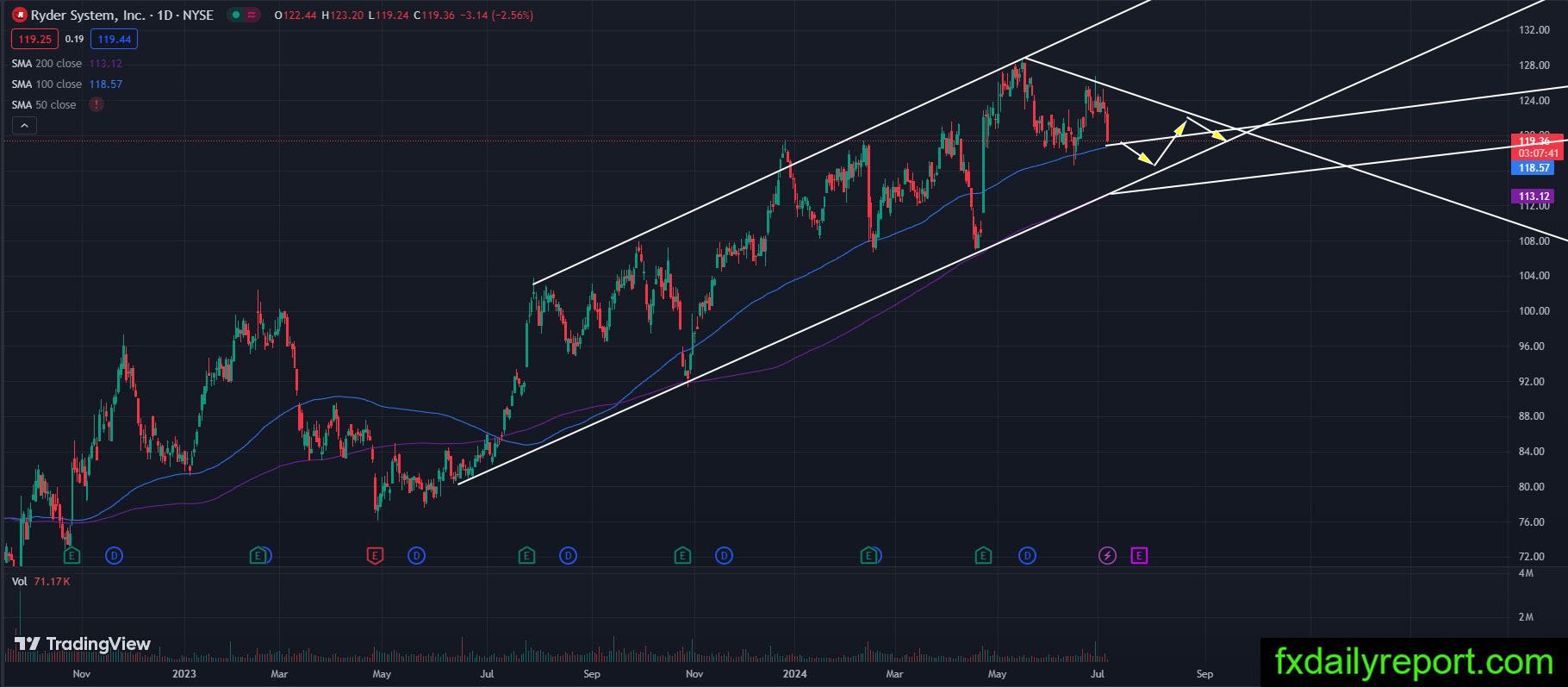Viewport: 1568px width, 687px height.
Task: Open the purple upcoming earnings marker
Action: [1139, 556]
